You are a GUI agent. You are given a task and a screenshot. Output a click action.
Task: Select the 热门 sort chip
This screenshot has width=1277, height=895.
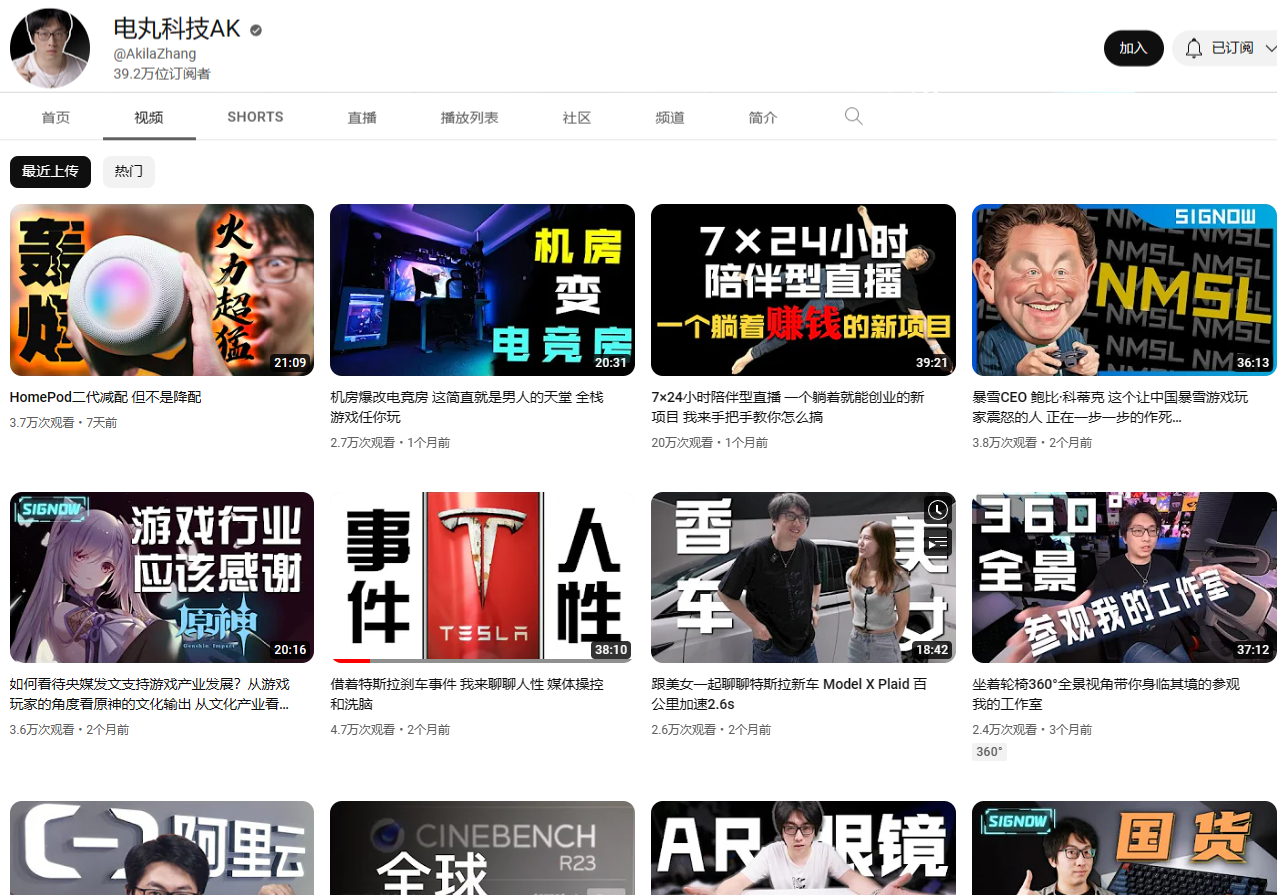129,171
